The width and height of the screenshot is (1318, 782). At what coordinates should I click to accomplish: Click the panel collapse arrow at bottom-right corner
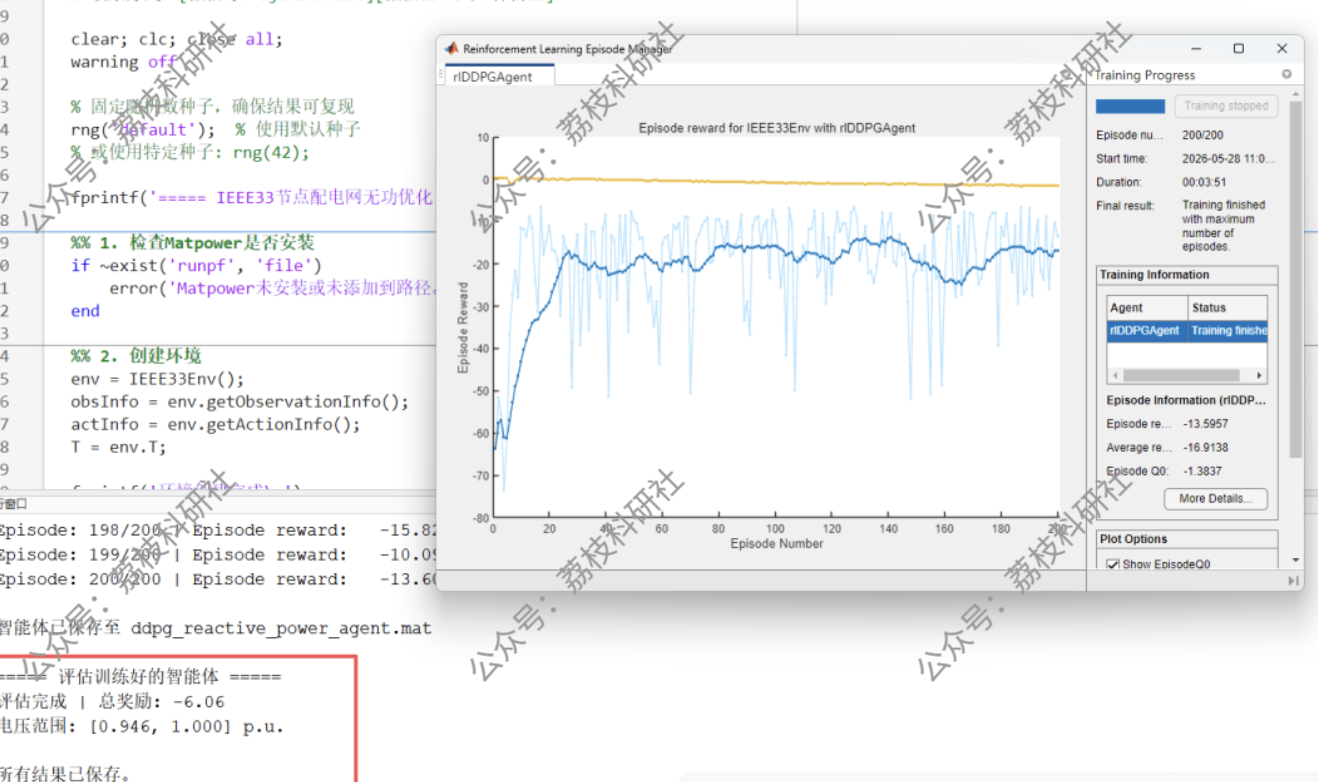(x=1294, y=580)
